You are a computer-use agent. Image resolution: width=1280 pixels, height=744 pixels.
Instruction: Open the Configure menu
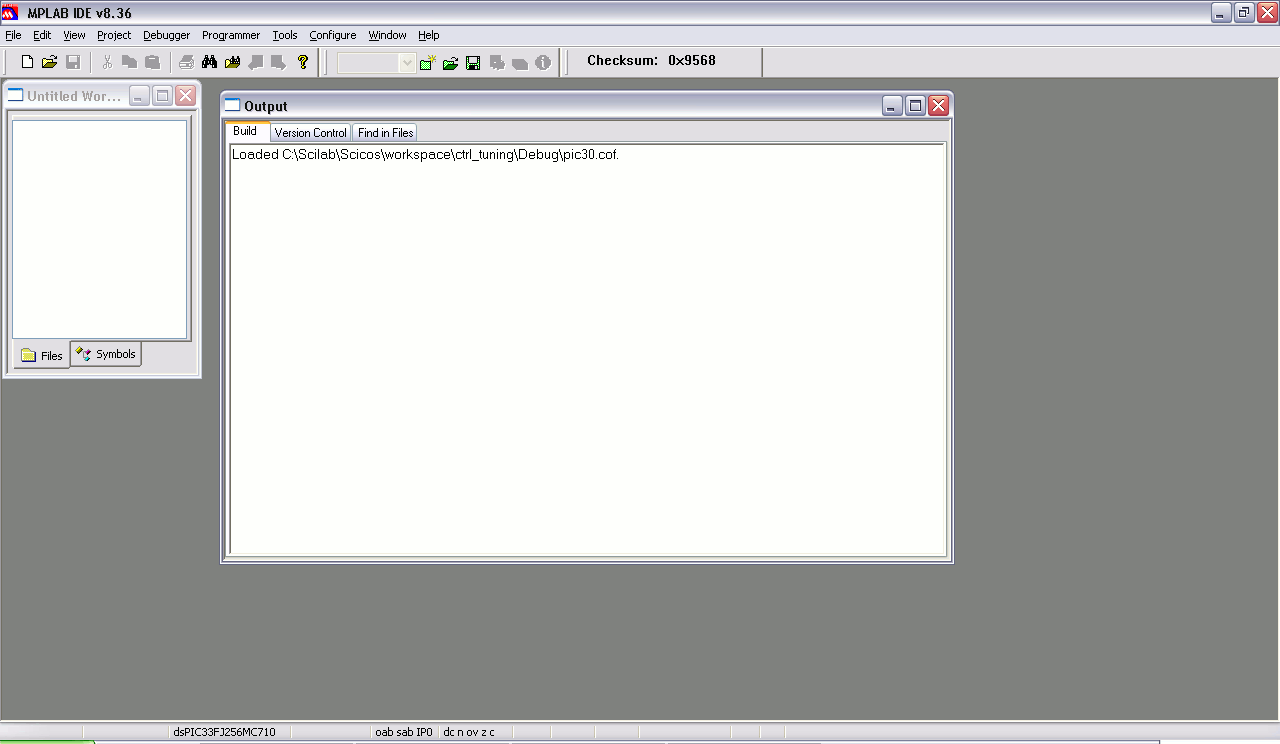(x=332, y=35)
